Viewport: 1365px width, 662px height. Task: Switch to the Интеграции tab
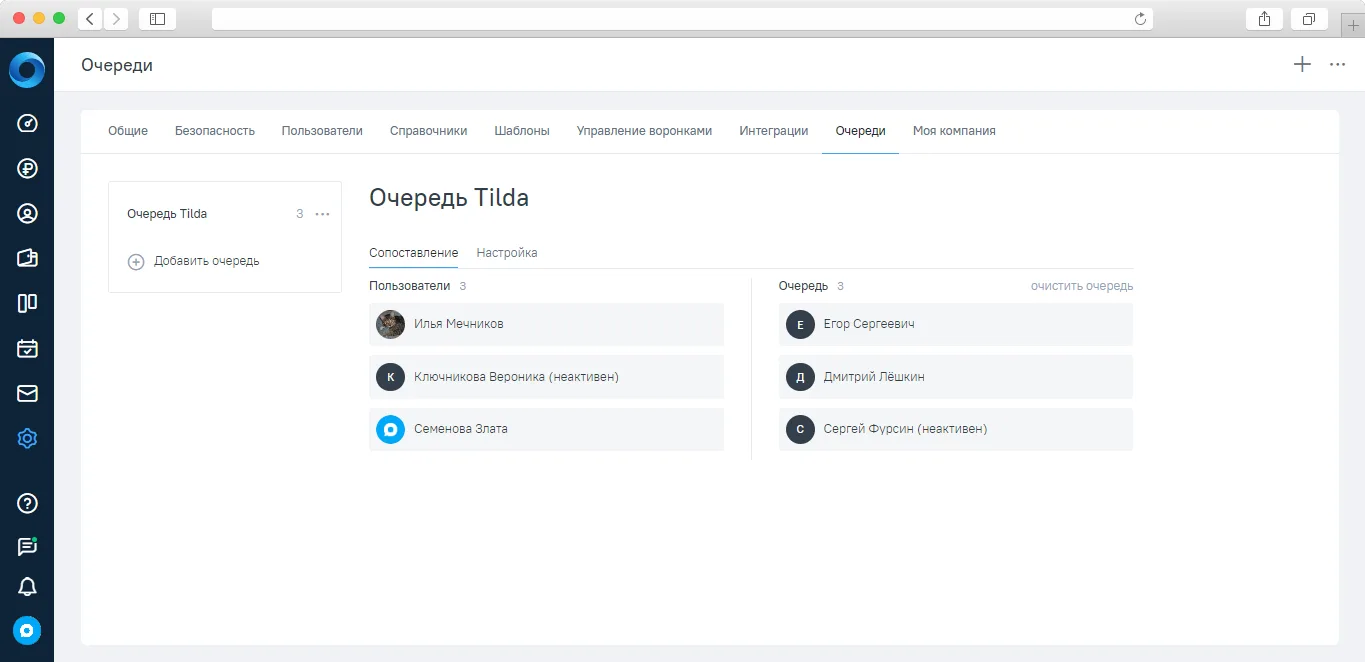pyautogui.click(x=774, y=131)
